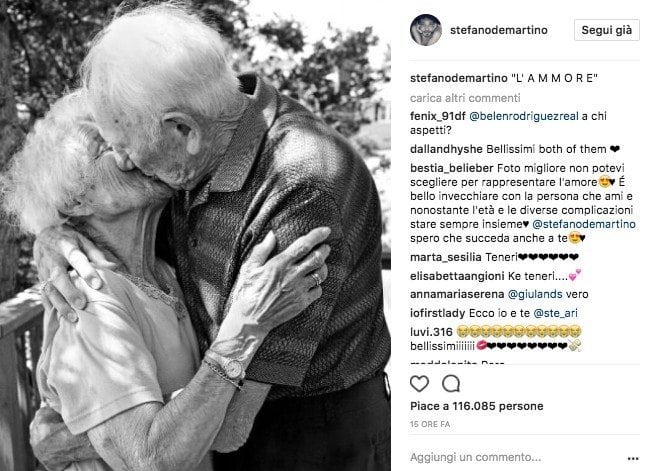Toggle the Segui già follow button

pyautogui.click(x=607, y=30)
